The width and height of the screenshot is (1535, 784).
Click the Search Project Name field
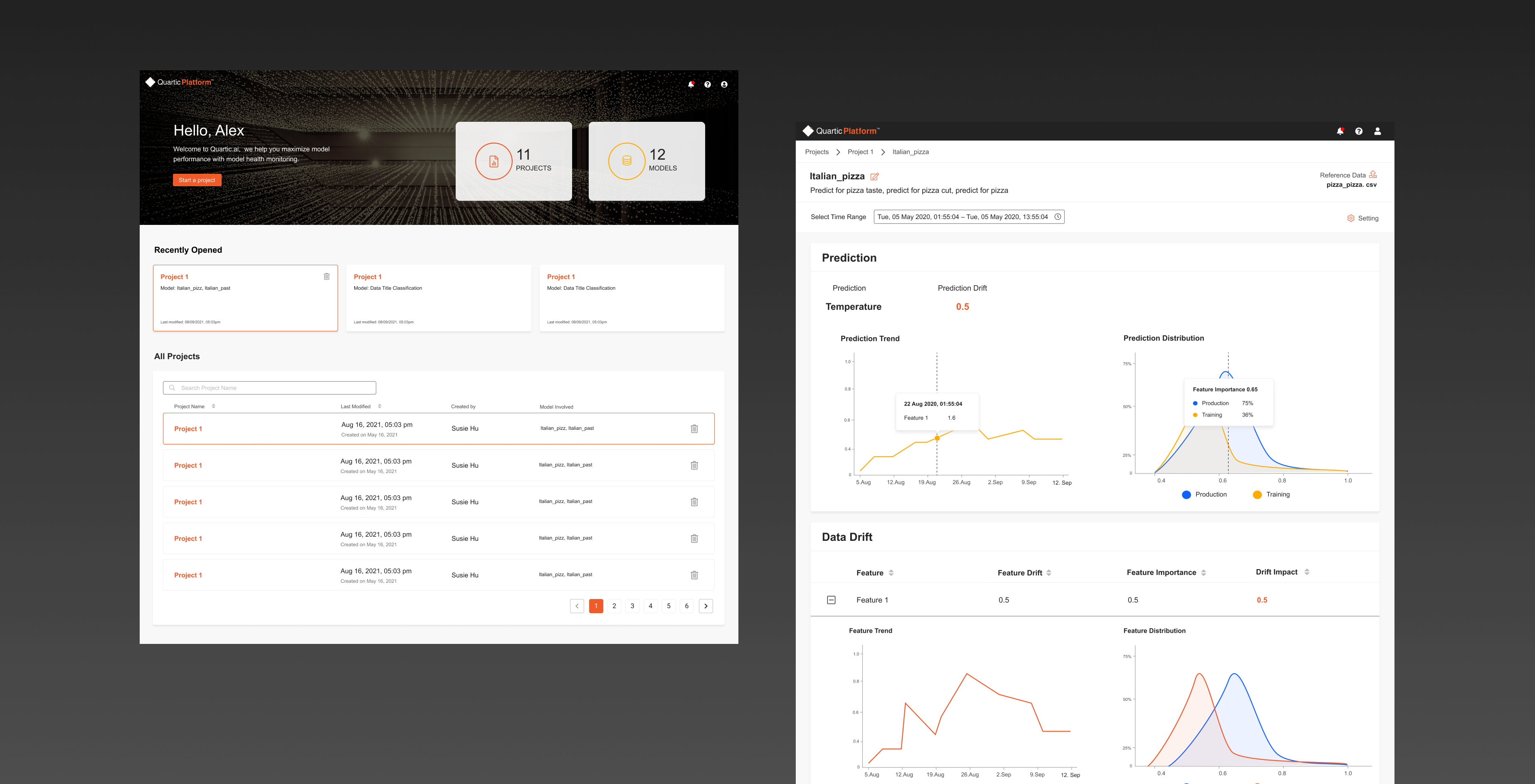269,388
